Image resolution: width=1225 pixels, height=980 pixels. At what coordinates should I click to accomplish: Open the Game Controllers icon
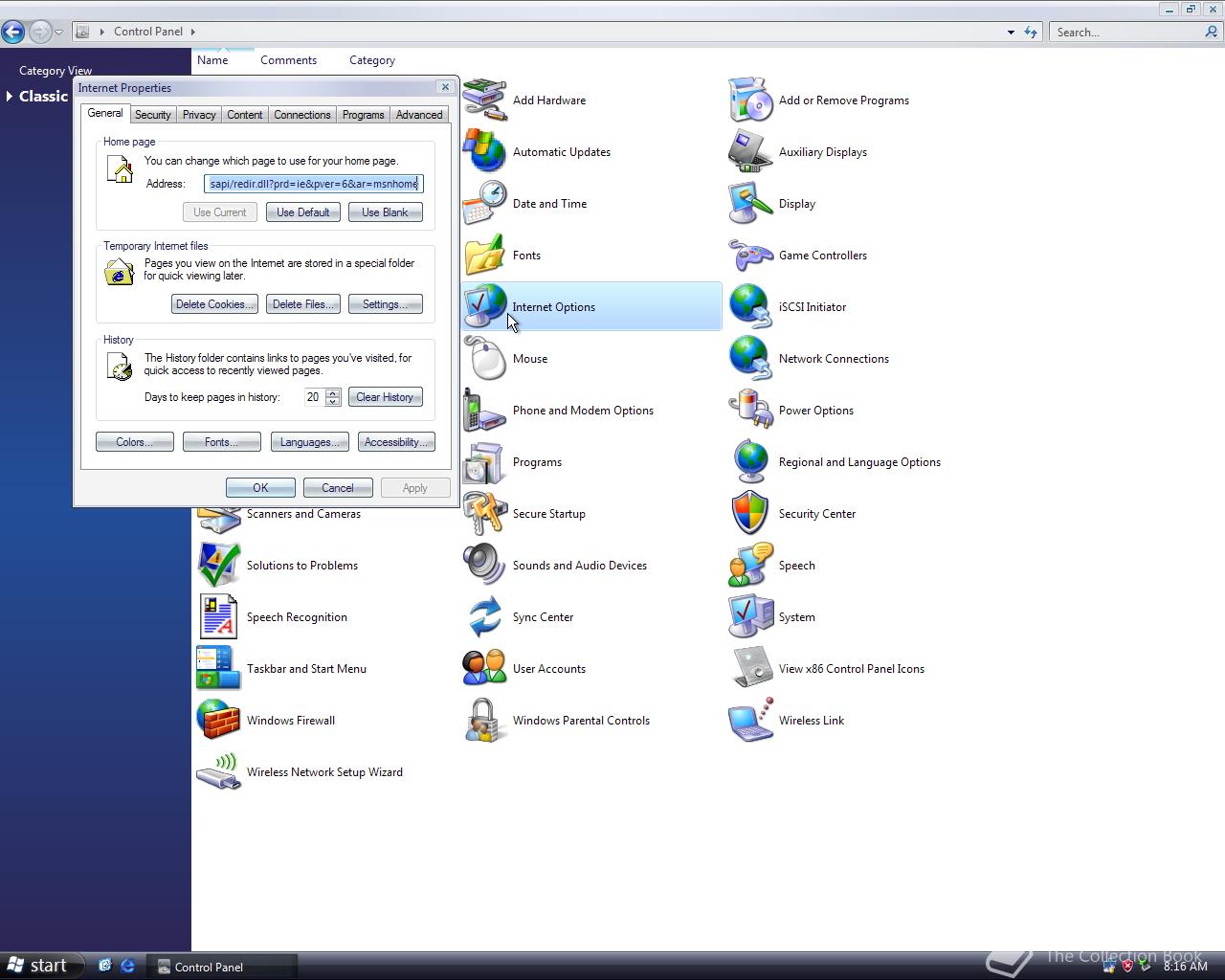tap(750, 255)
